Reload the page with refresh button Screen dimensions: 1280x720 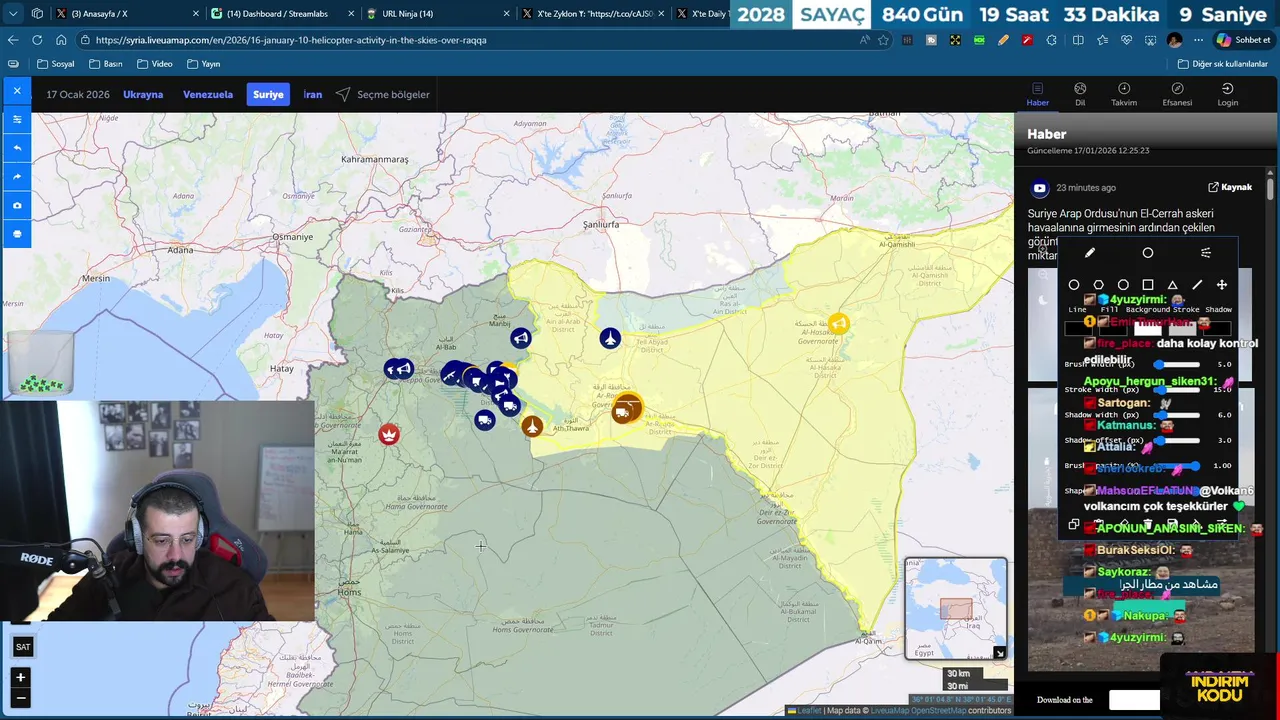pyautogui.click(x=37, y=40)
